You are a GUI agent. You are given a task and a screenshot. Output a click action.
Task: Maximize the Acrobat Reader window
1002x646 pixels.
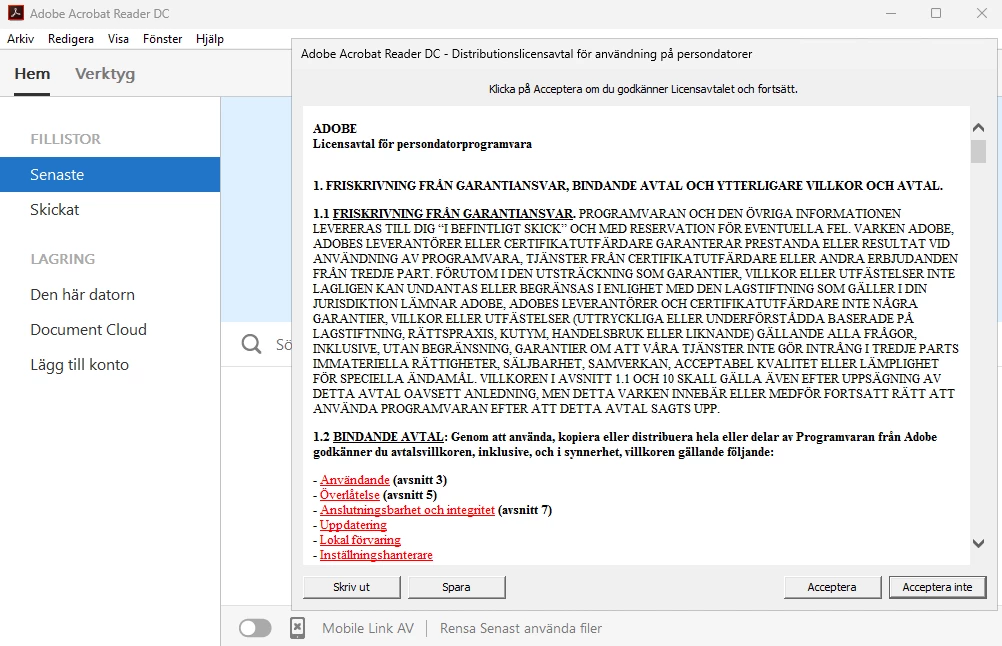click(936, 13)
